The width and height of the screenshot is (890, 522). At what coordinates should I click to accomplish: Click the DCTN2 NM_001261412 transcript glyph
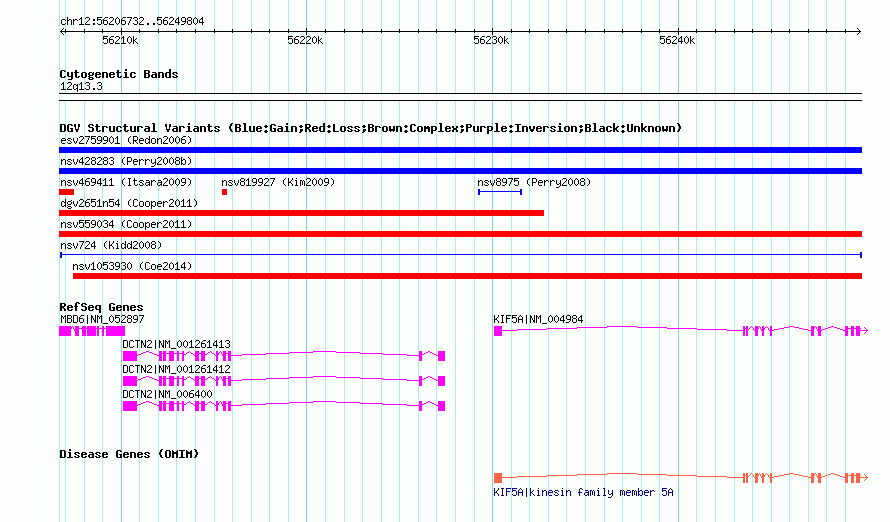284,381
